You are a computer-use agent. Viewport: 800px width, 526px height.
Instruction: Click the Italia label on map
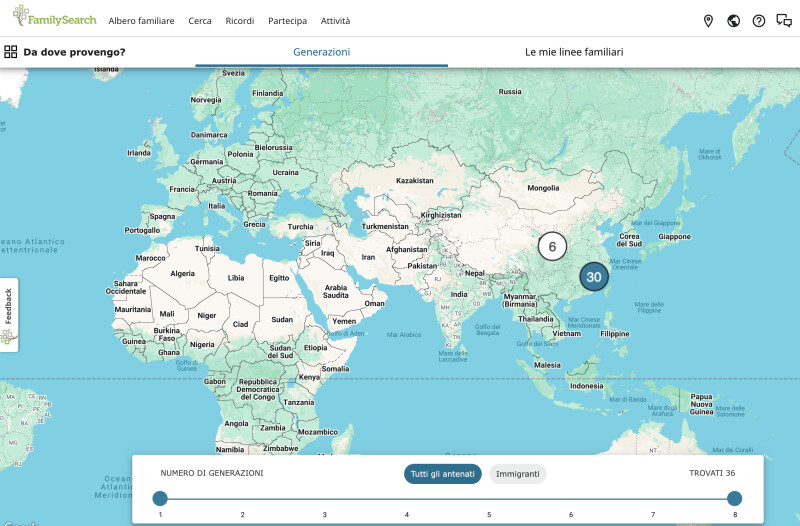pos(216,206)
